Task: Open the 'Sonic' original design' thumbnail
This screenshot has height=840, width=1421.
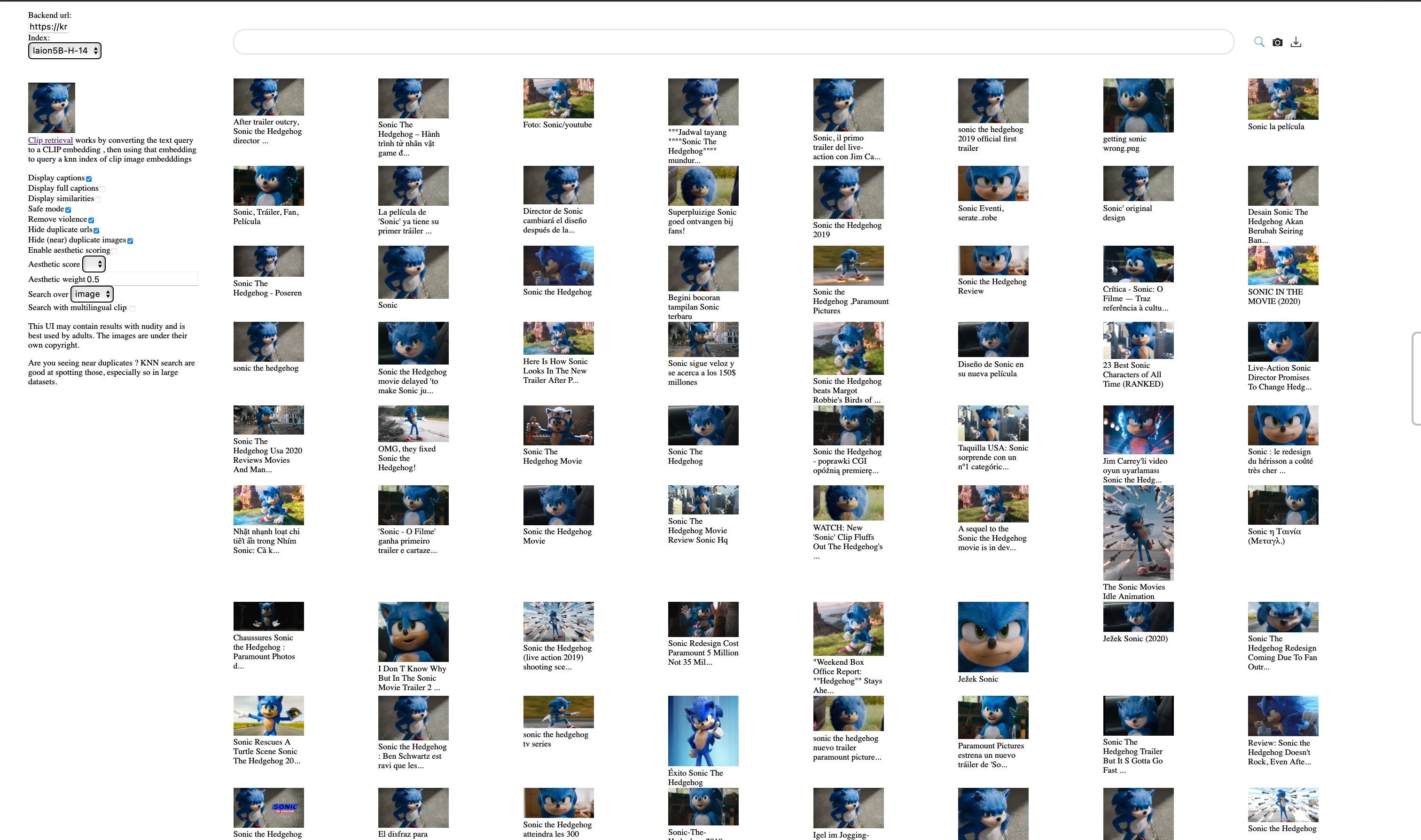Action: [x=1138, y=183]
